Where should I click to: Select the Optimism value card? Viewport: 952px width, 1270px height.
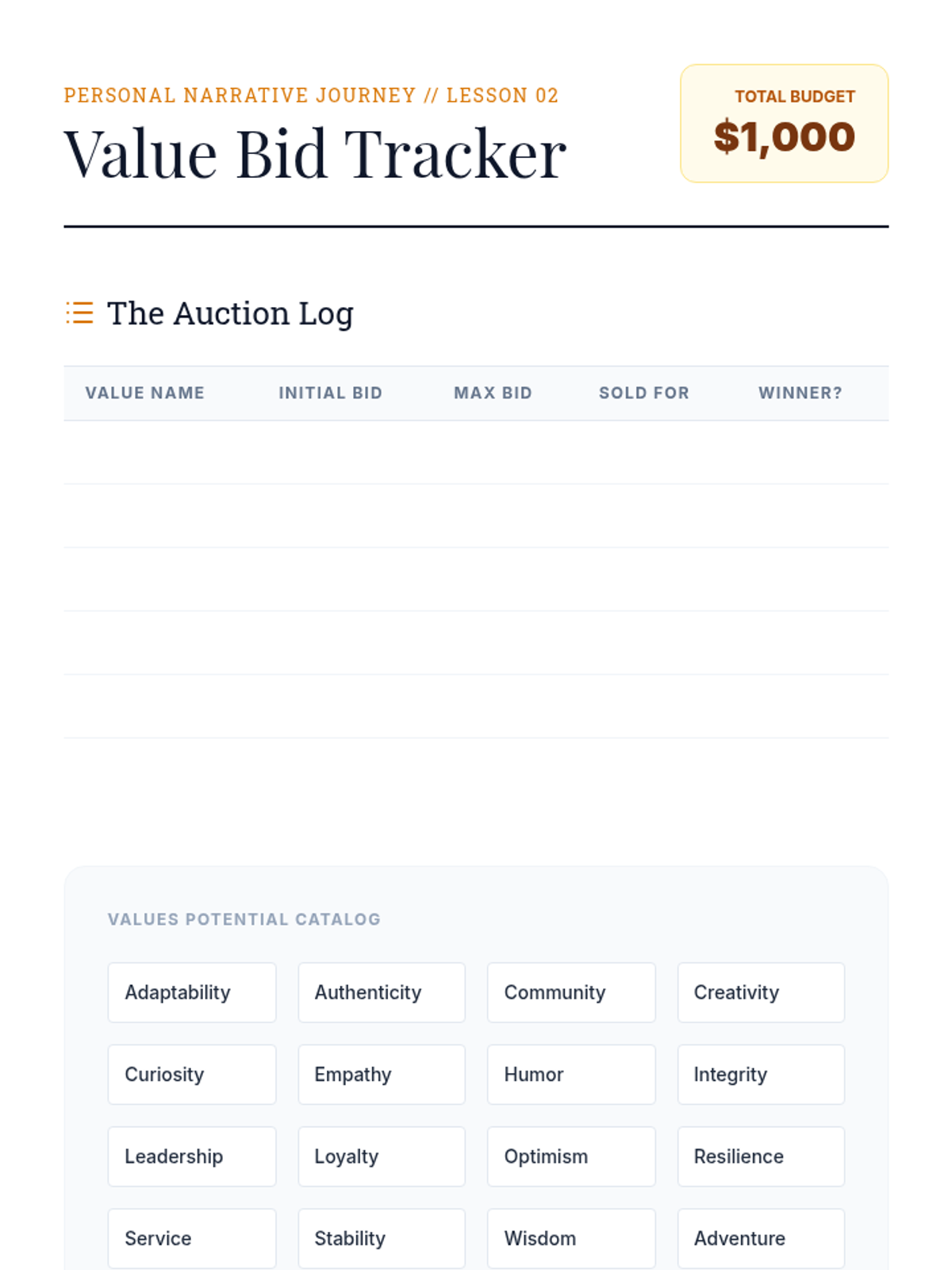(x=571, y=1156)
